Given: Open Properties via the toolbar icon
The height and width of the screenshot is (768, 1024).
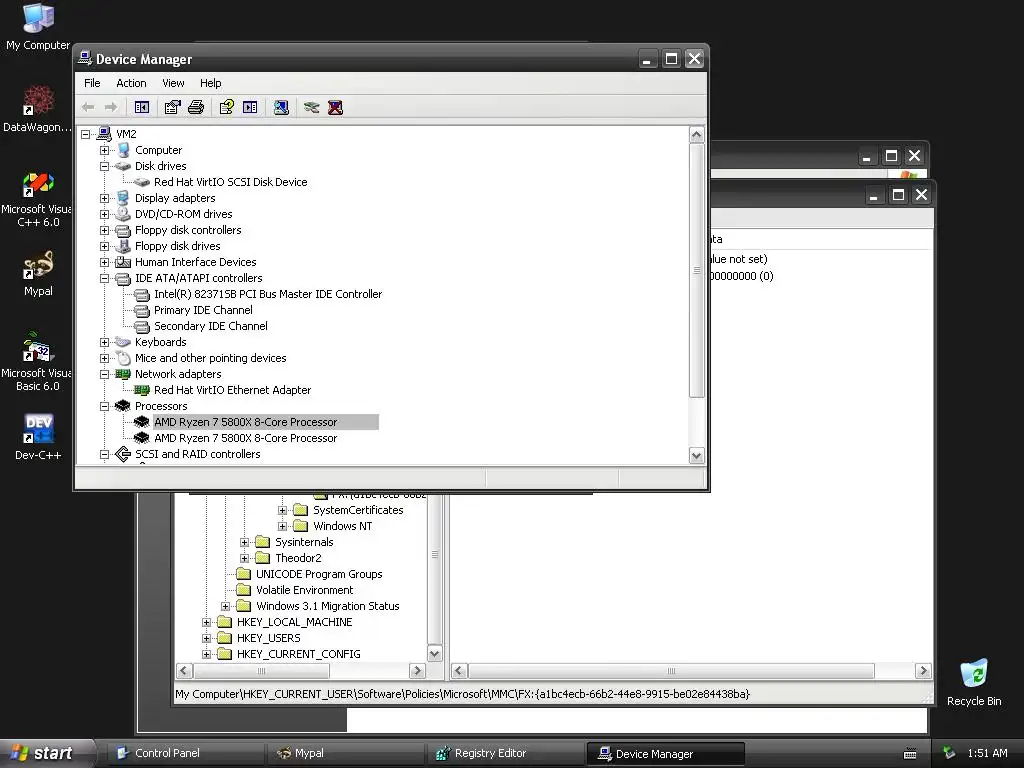Looking at the screenshot, I should [172, 107].
